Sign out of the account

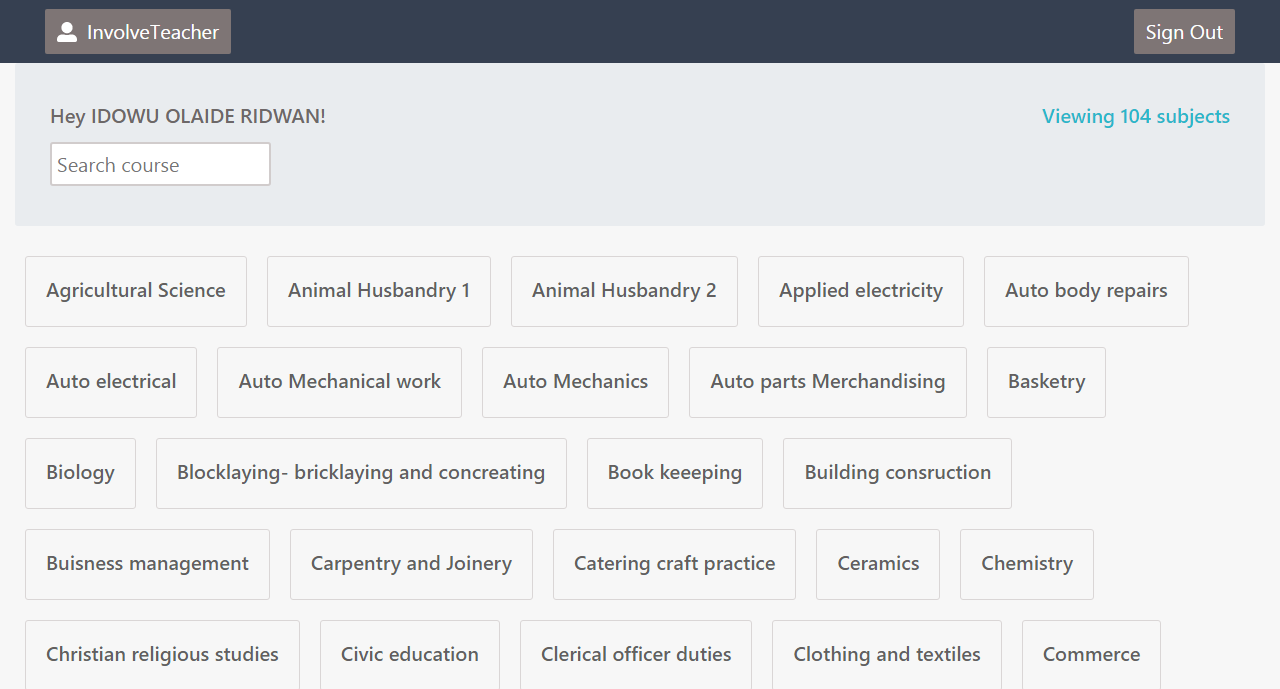point(1184,32)
